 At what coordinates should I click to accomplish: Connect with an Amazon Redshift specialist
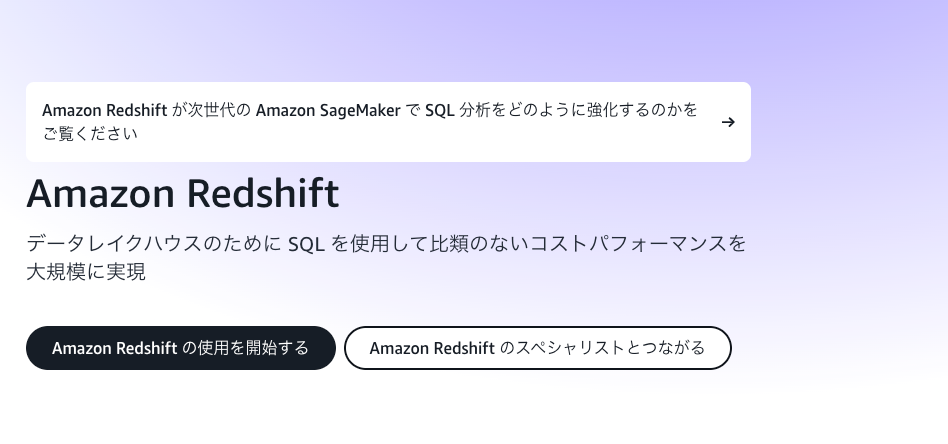(x=537, y=348)
